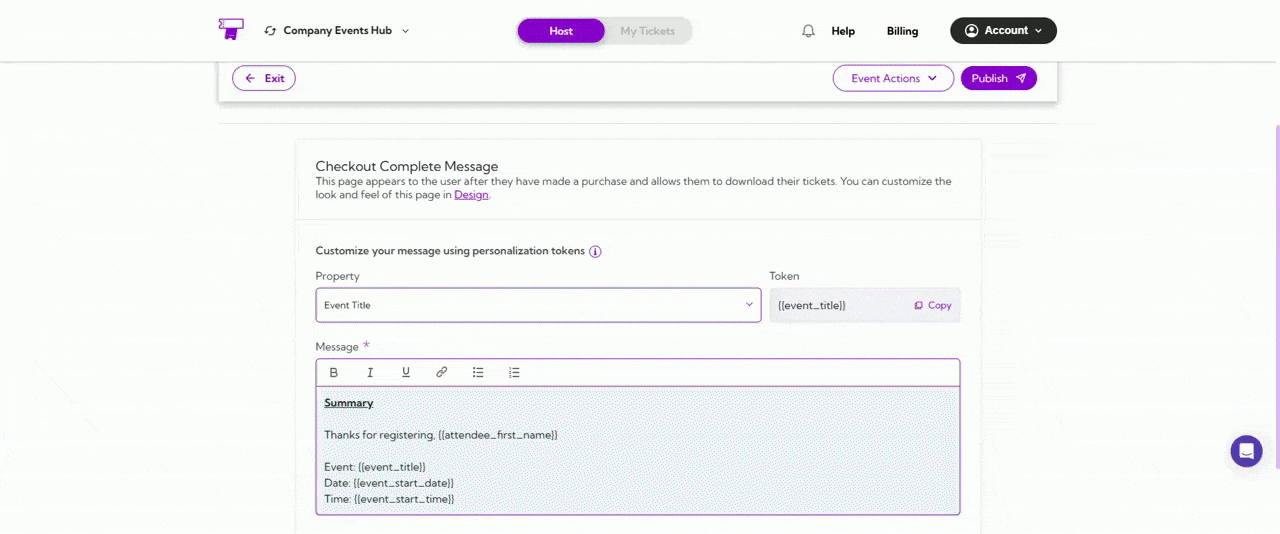The width and height of the screenshot is (1280, 534).
Task: Click the Exit button
Action: point(264,78)
